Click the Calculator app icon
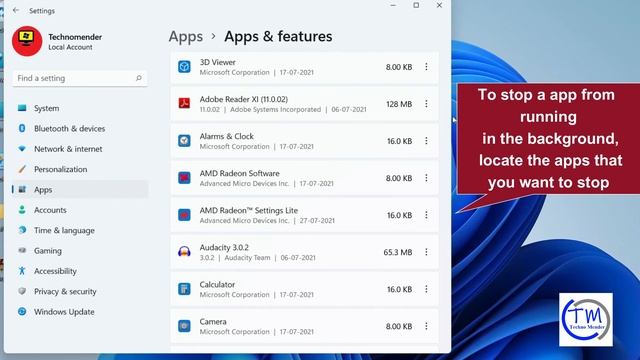Screen dimensions: 640x360 184,289
